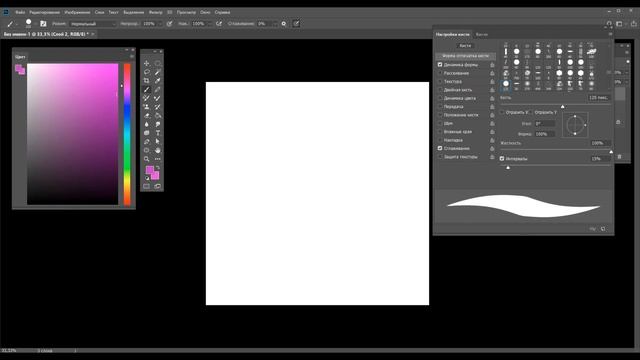Open smoothing percentage dropdown arrow
640x360 pixels.
(274, 24)
